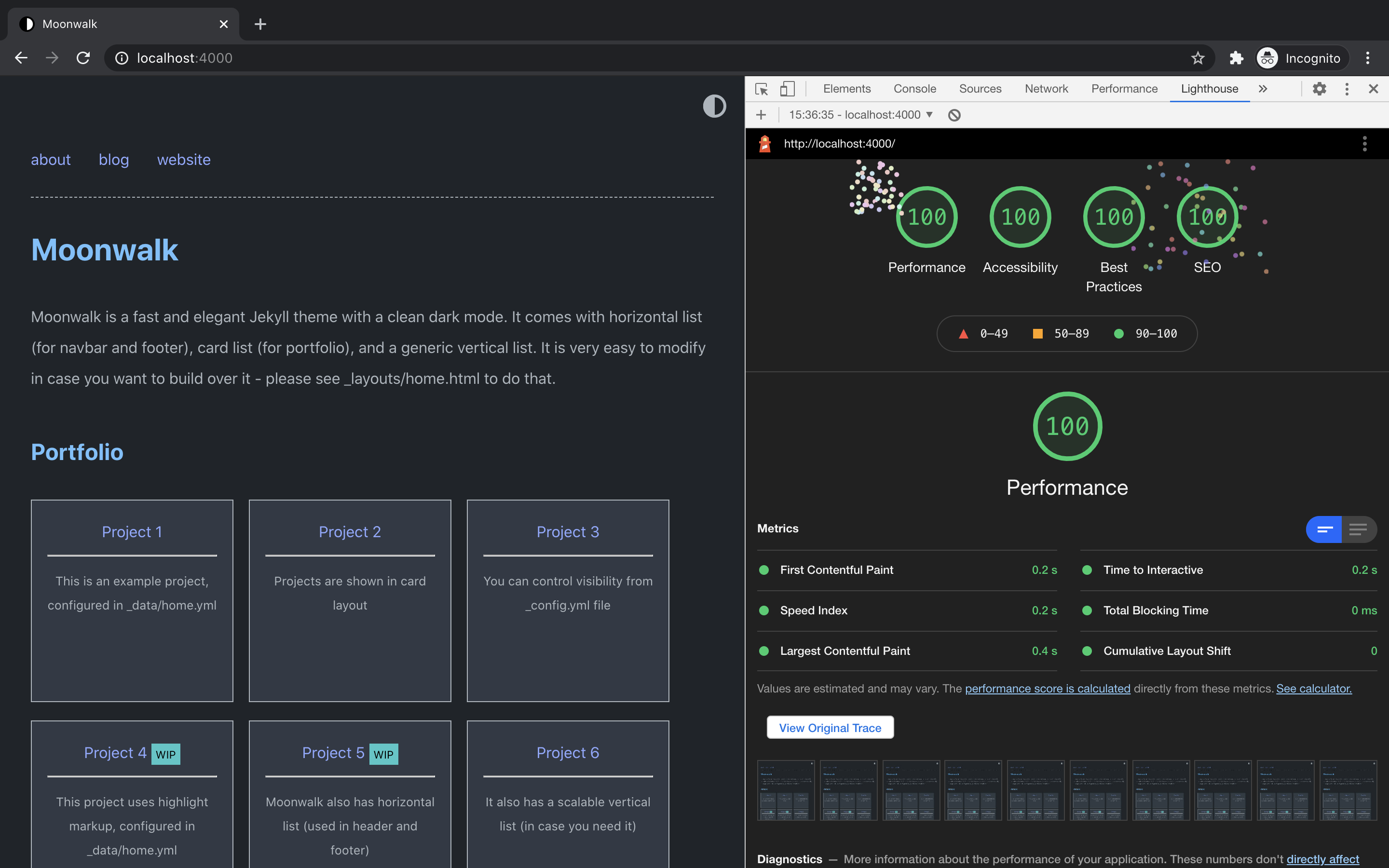Bookmark this page with star icon
1389x868 pixels.
[1198, 58]
